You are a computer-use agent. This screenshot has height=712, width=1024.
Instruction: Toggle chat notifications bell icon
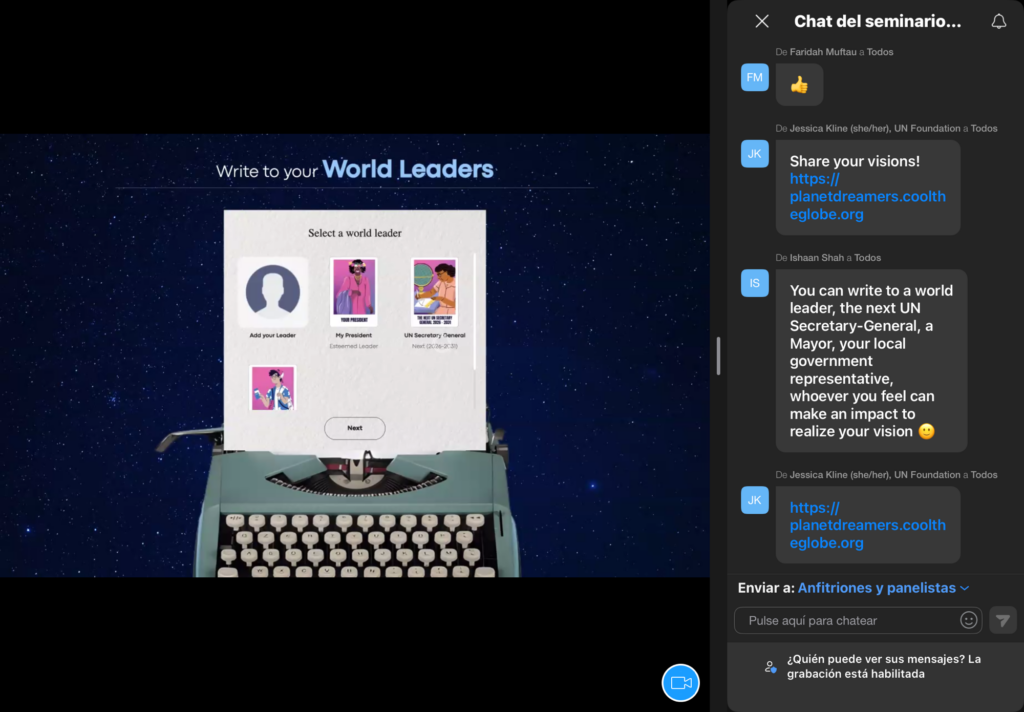pos(998,21)
